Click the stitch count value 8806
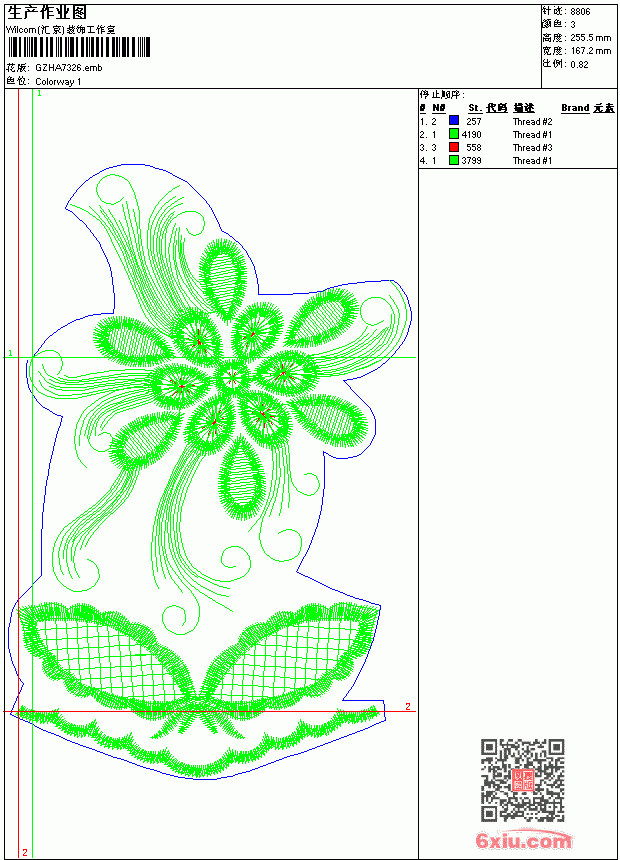Screen dimensions: 620x860 click(x=580, y=12)
